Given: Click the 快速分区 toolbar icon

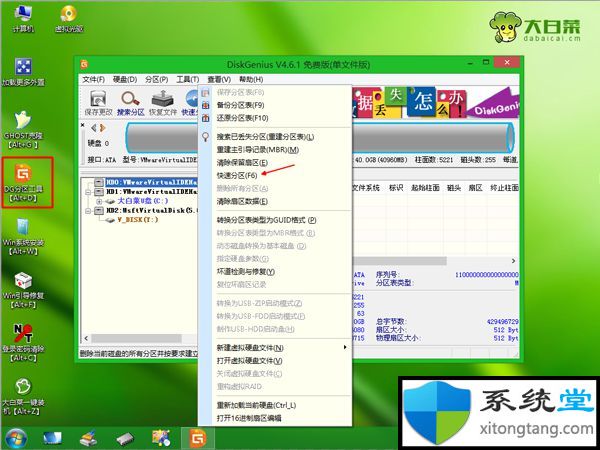Looking at the screenshot, I should (189, 103).
